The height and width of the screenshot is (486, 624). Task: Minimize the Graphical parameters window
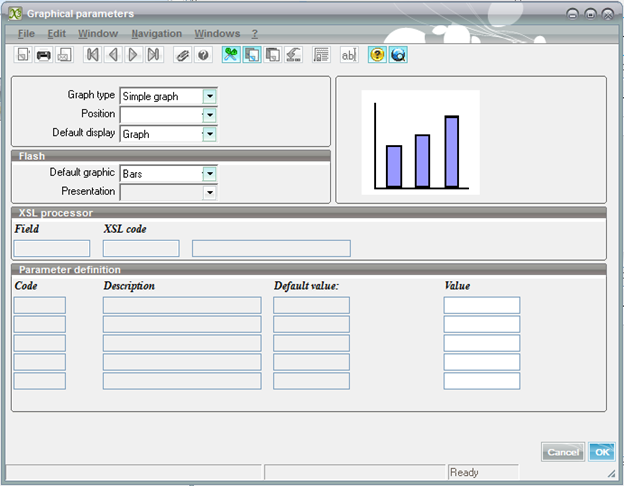click(x=572, y=15)
